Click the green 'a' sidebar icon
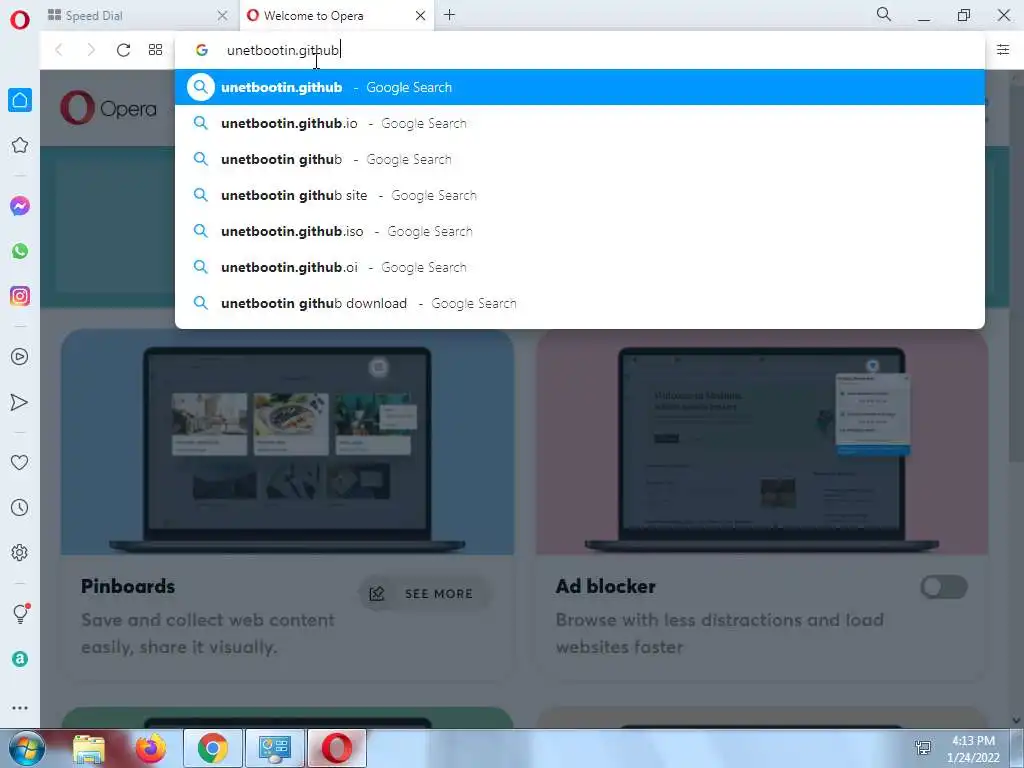Viewport: 1024px width, 768px height. click(x=20, y=659)
